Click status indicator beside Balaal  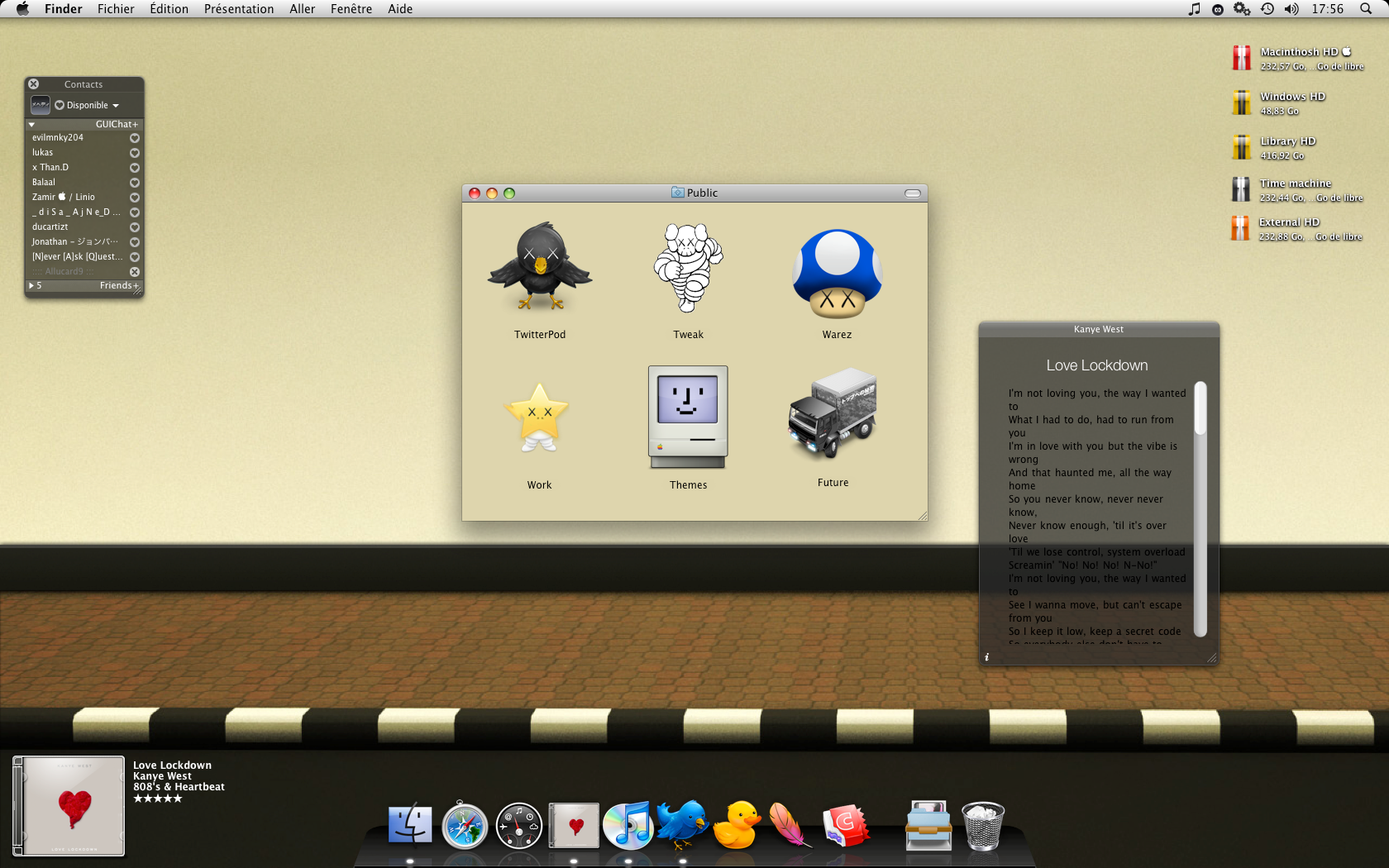point(135,183)
